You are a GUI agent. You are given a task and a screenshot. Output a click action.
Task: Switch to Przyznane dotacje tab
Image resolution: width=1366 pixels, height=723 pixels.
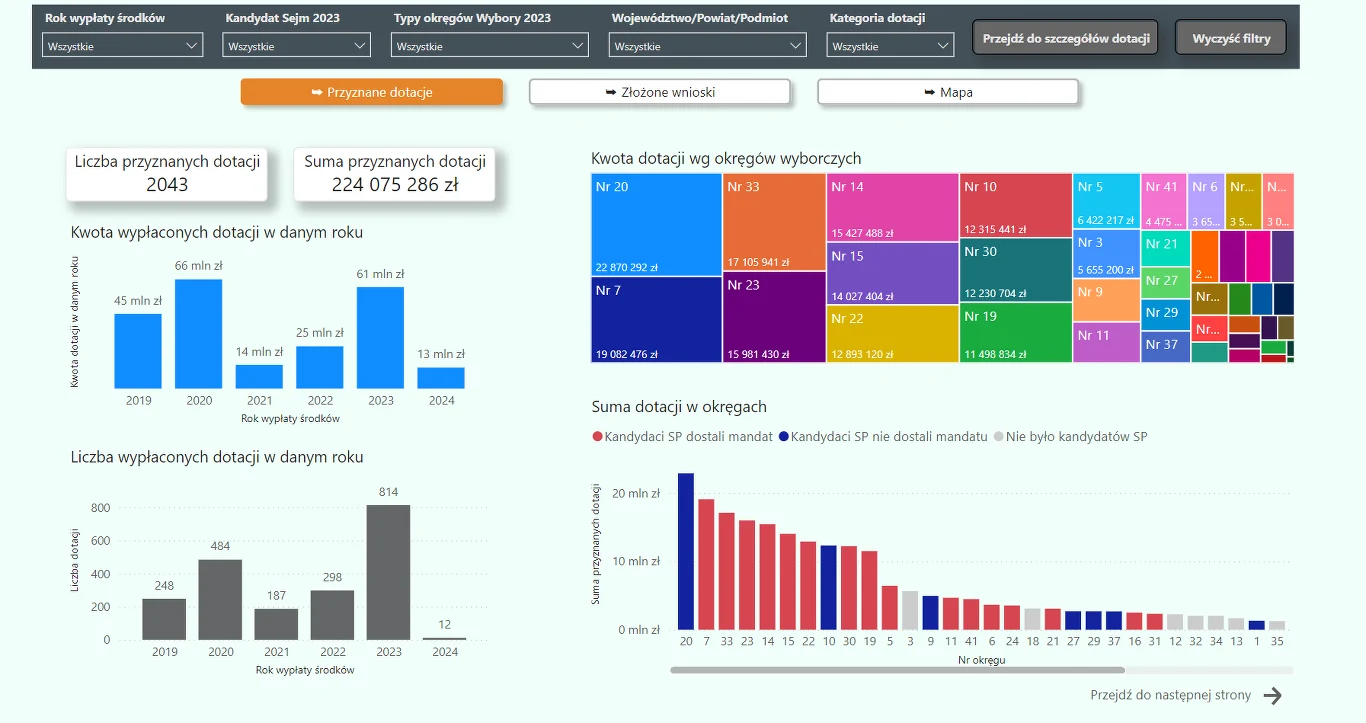click(371, 92)
